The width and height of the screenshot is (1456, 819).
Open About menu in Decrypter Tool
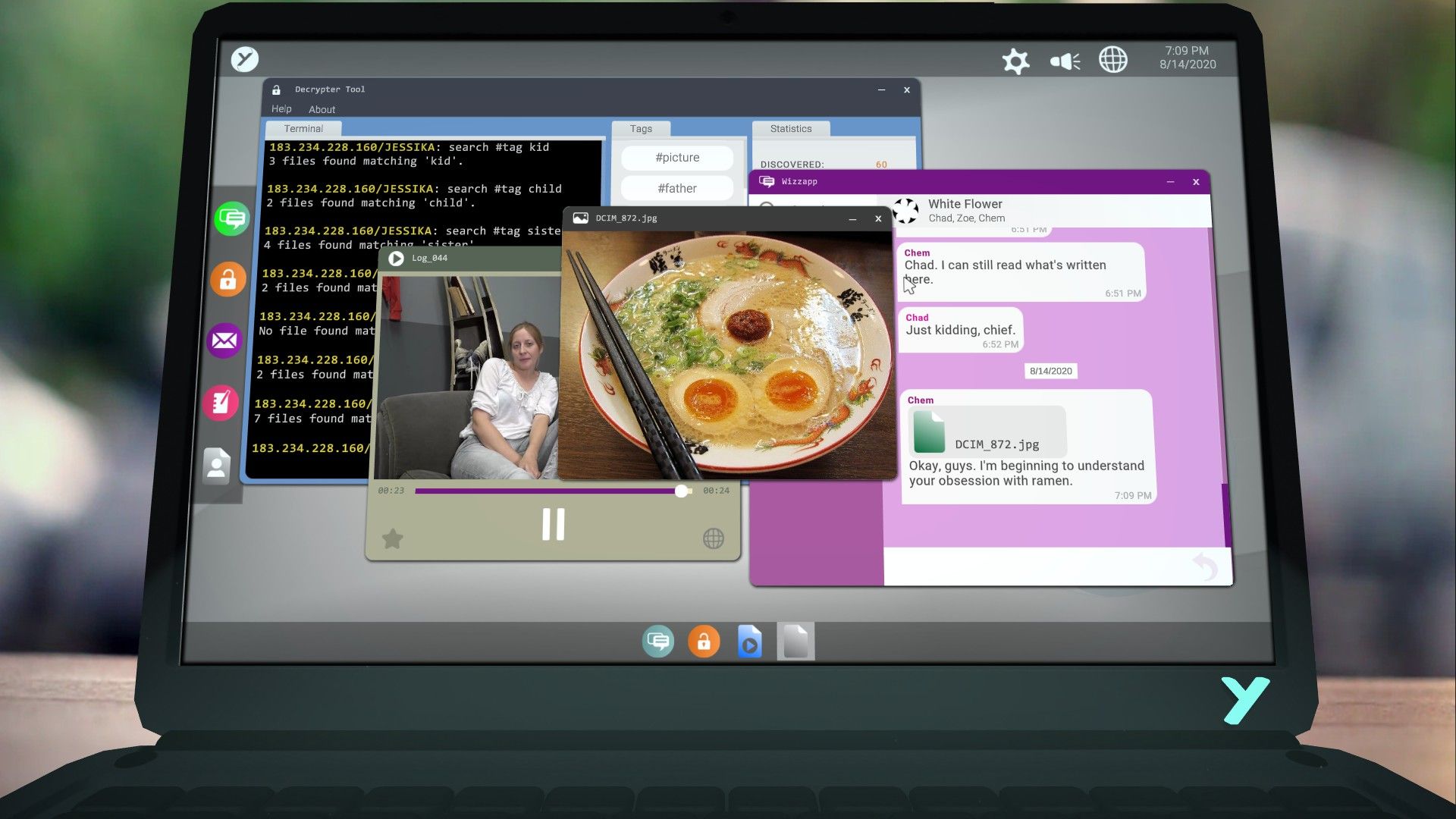coord(322,110)
